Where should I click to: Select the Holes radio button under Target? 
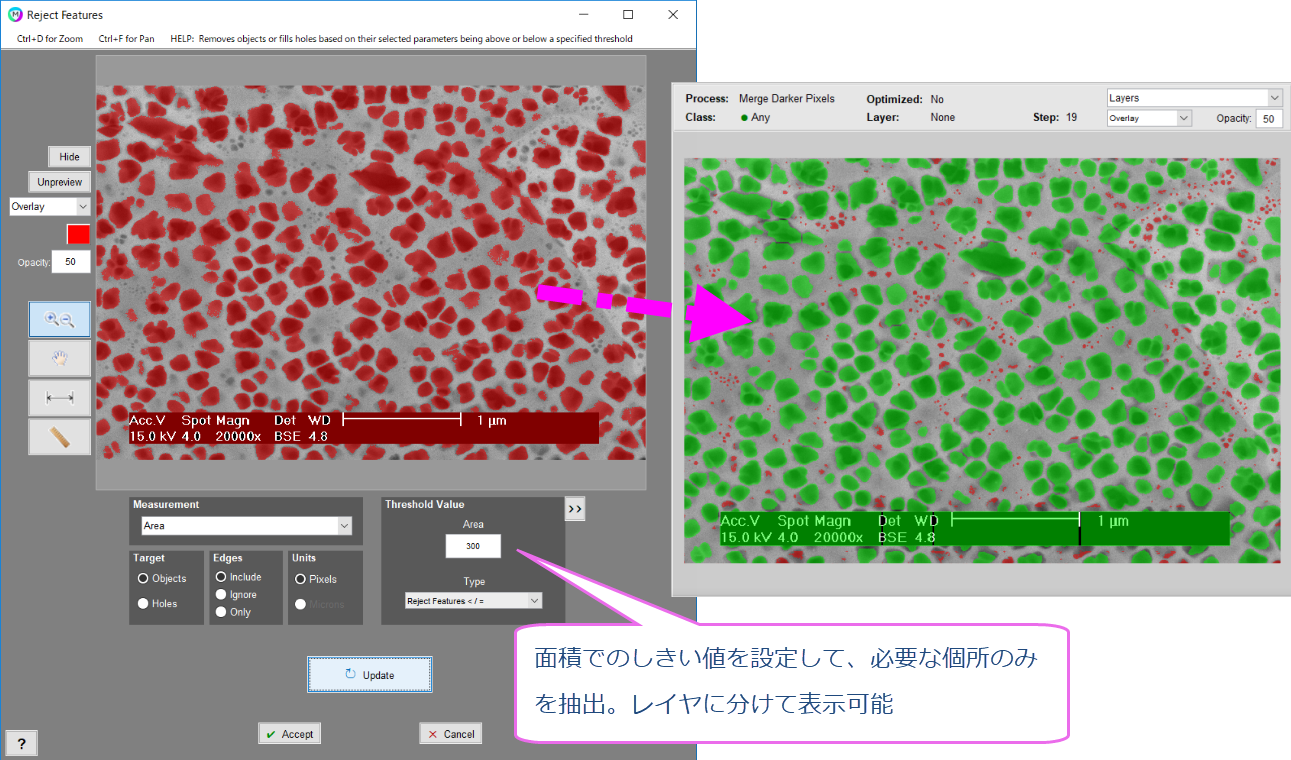[143, 603]
